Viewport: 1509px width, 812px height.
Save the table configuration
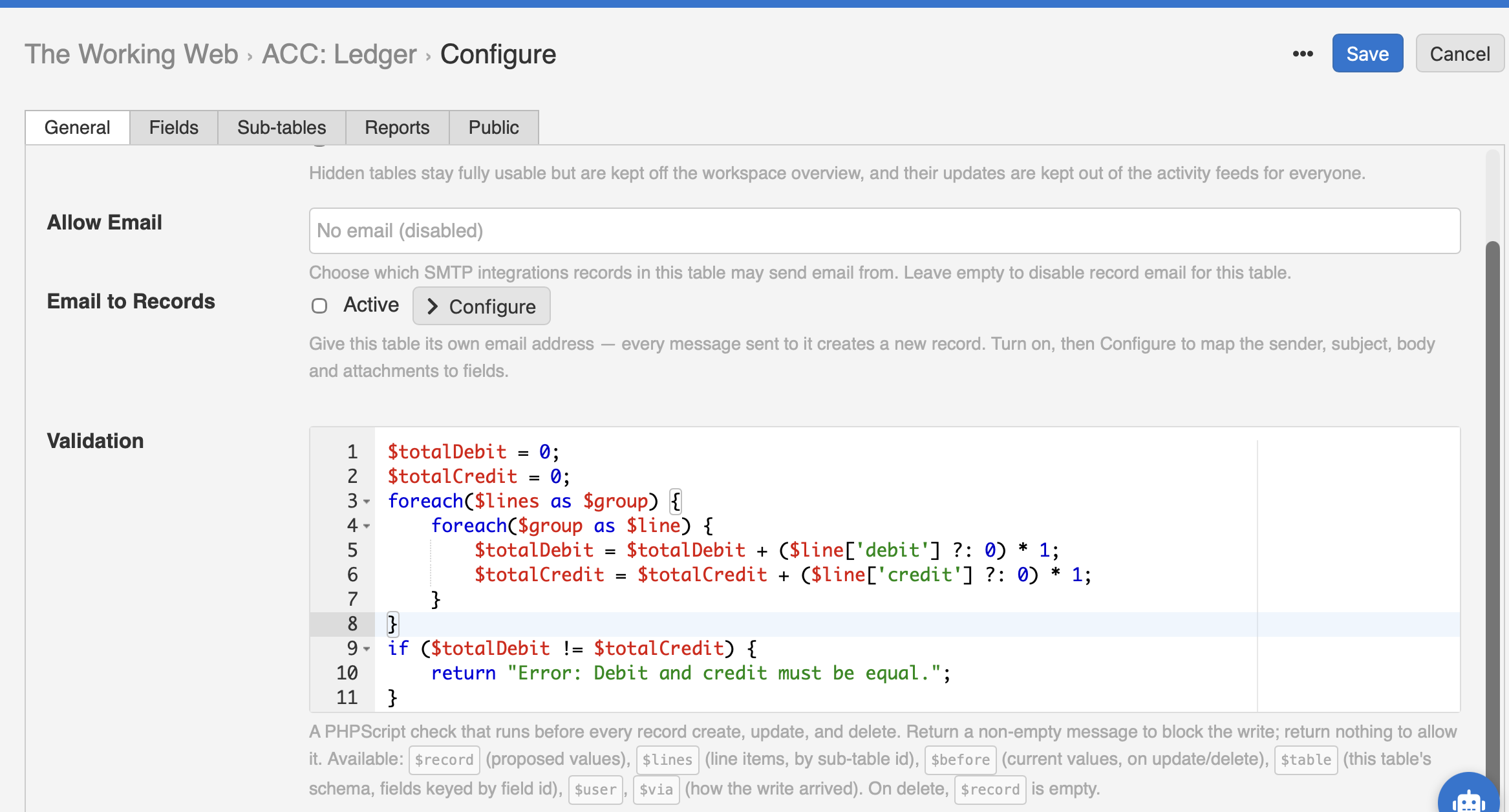coord(1367,54)
